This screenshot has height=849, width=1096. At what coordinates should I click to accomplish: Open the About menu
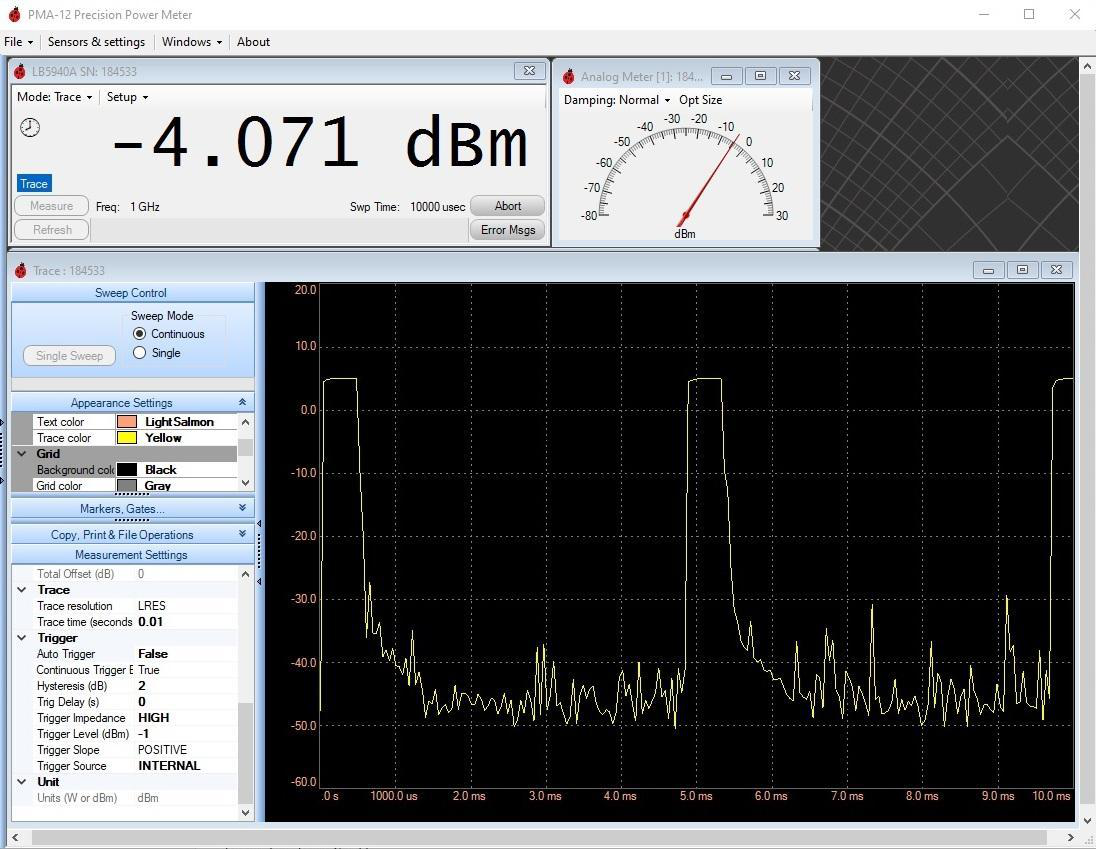coord(253,42)
